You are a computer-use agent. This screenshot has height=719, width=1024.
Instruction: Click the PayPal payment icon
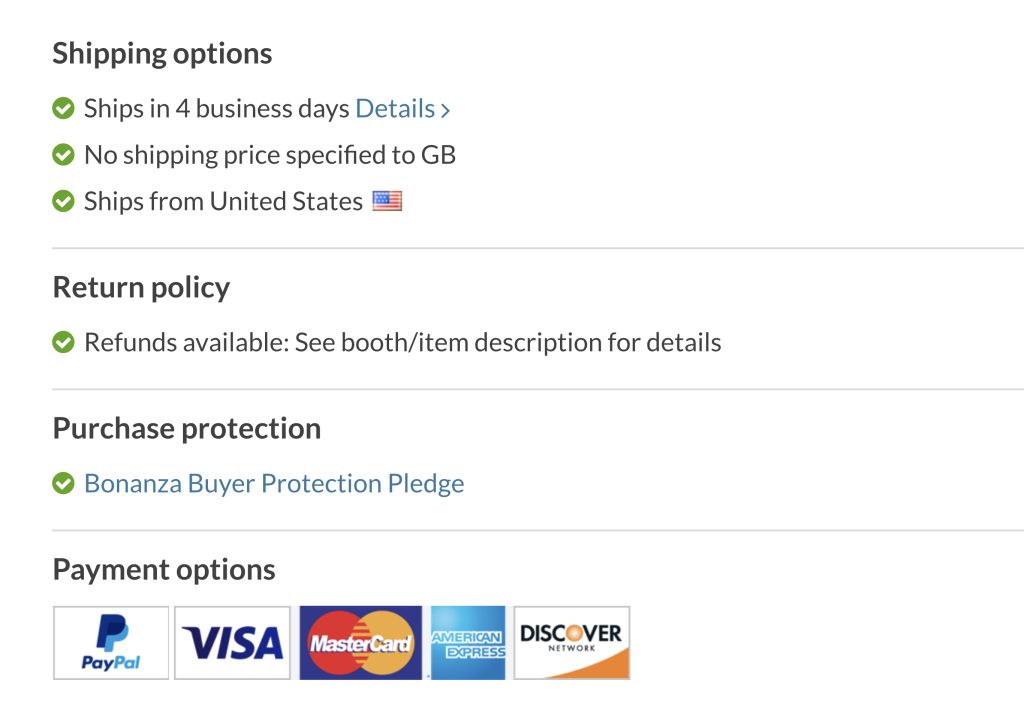point(111,643)
